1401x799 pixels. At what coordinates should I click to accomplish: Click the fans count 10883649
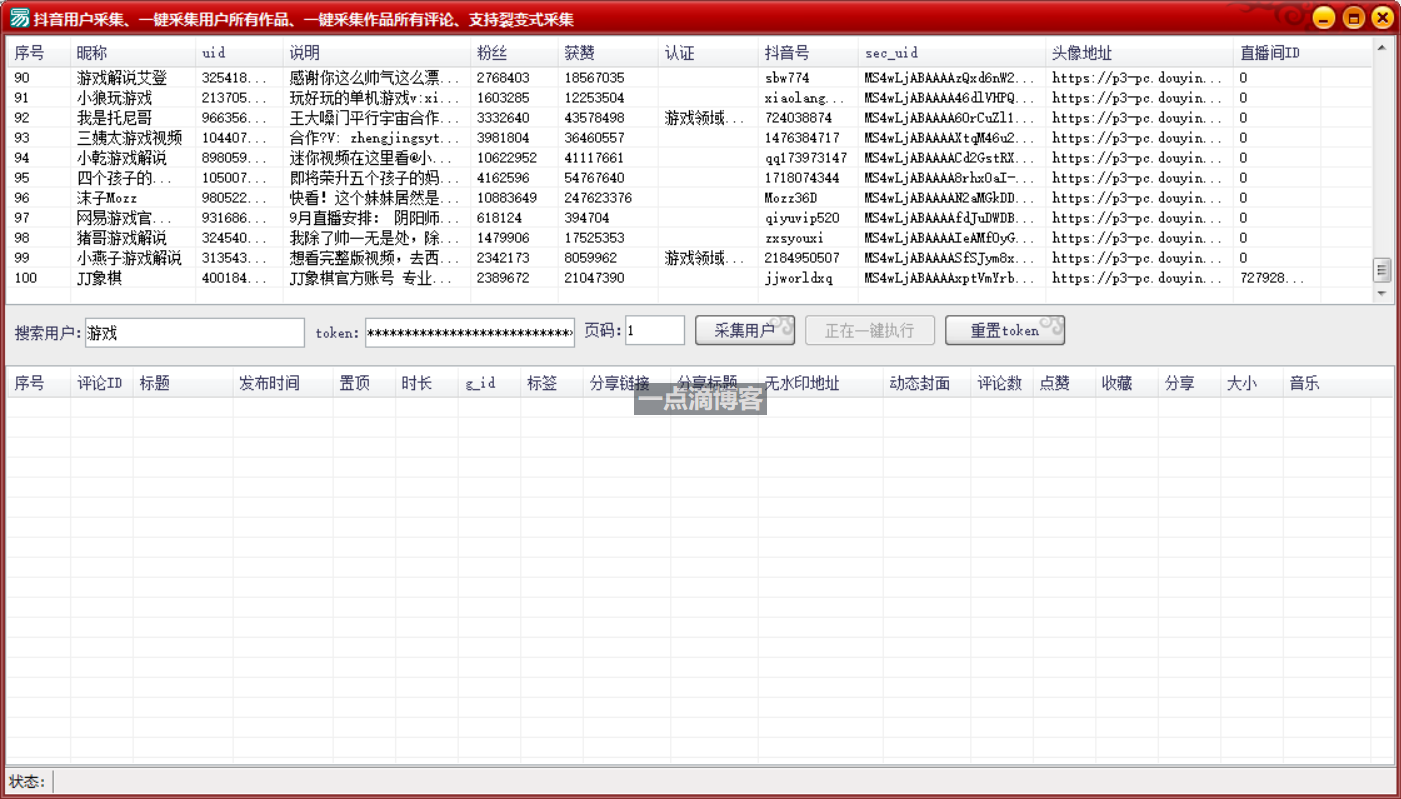[x=507, y=198]
